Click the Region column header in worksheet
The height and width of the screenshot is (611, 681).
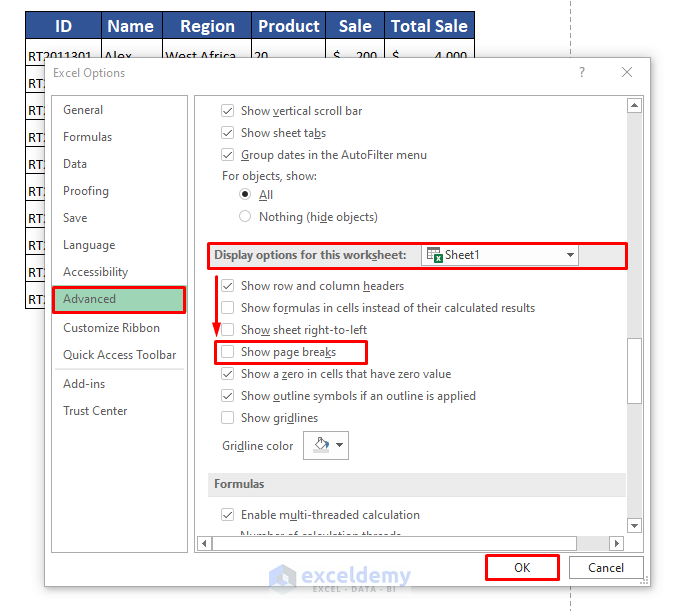click(207, 26)
